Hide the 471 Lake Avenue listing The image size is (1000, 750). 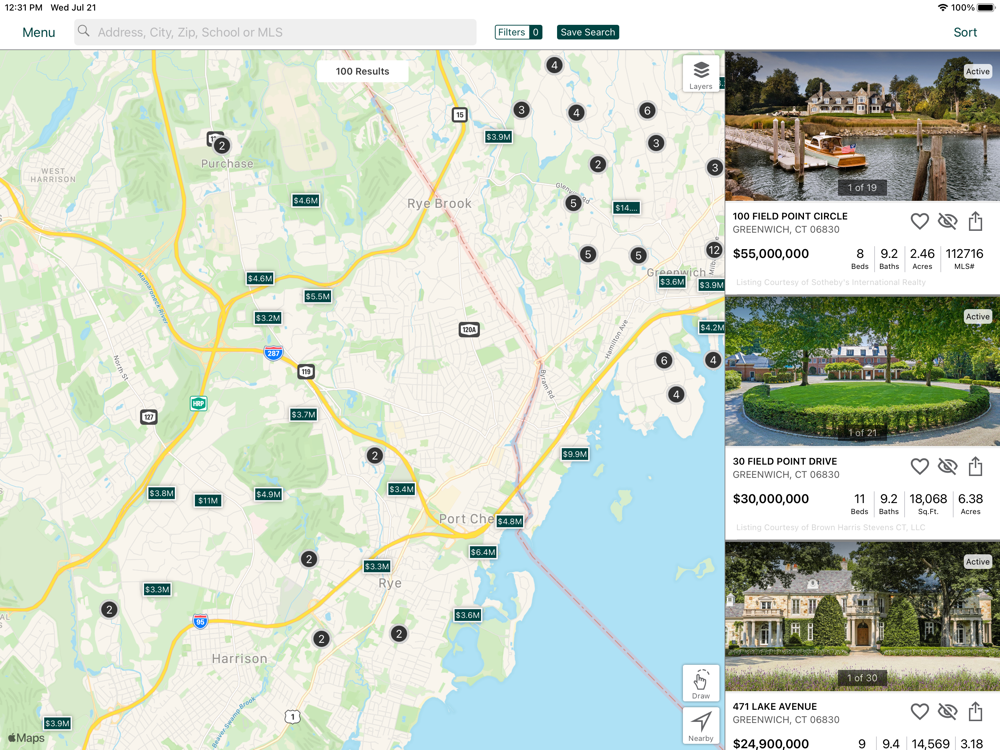click(947, 711)
